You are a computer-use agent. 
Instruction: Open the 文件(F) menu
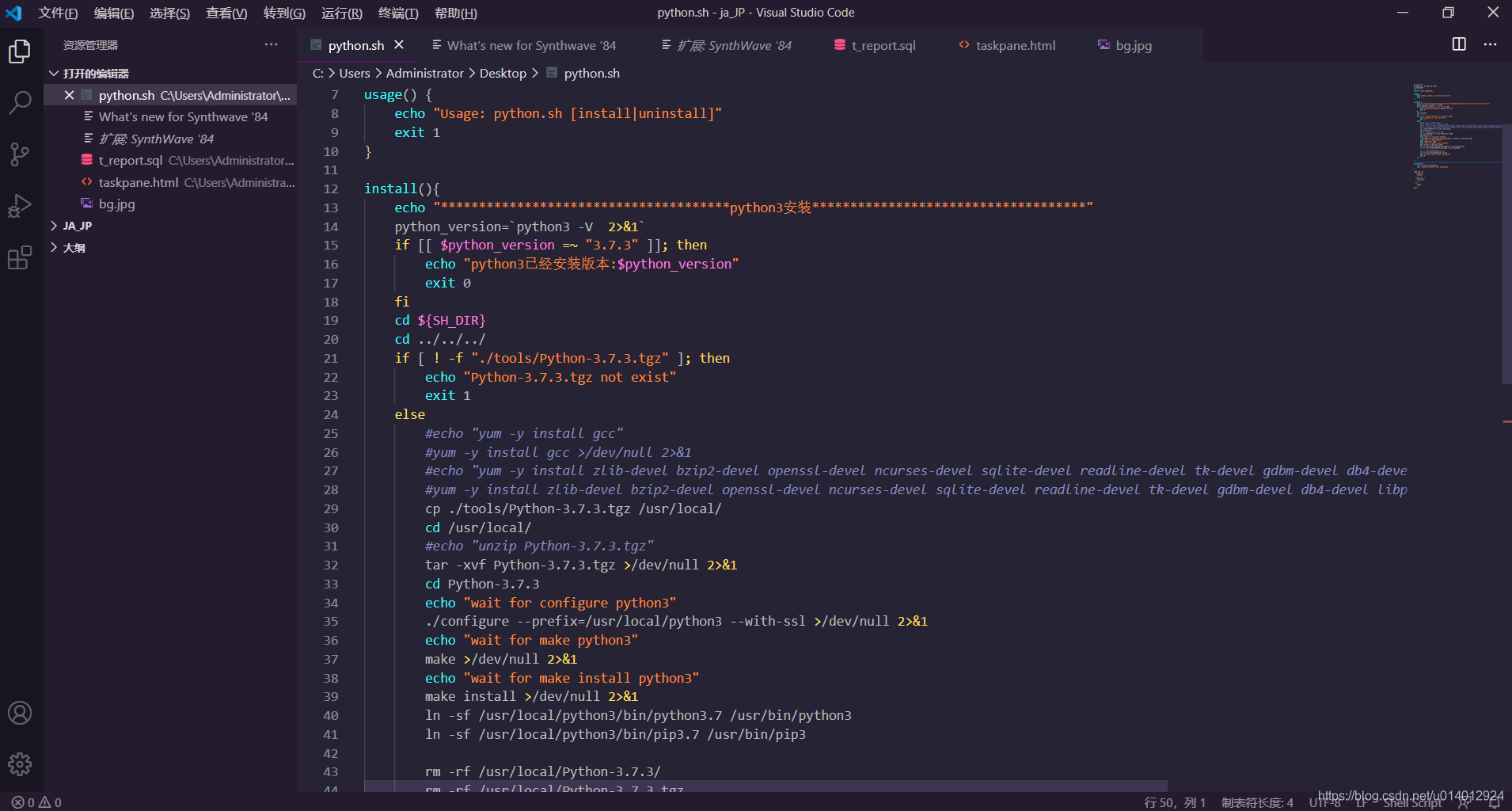(x=58, y=13)
